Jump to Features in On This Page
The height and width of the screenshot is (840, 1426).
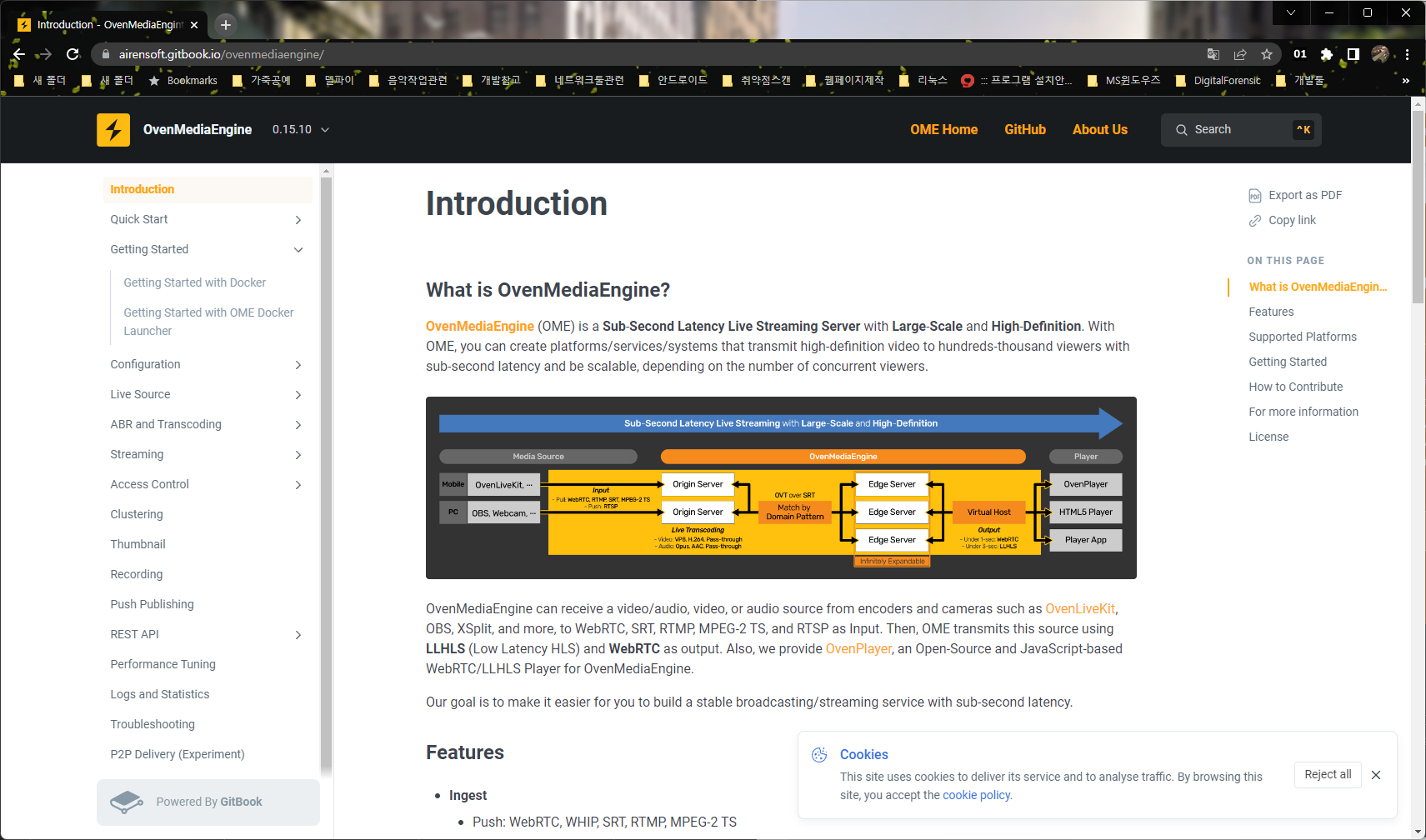coord(1271,312)
